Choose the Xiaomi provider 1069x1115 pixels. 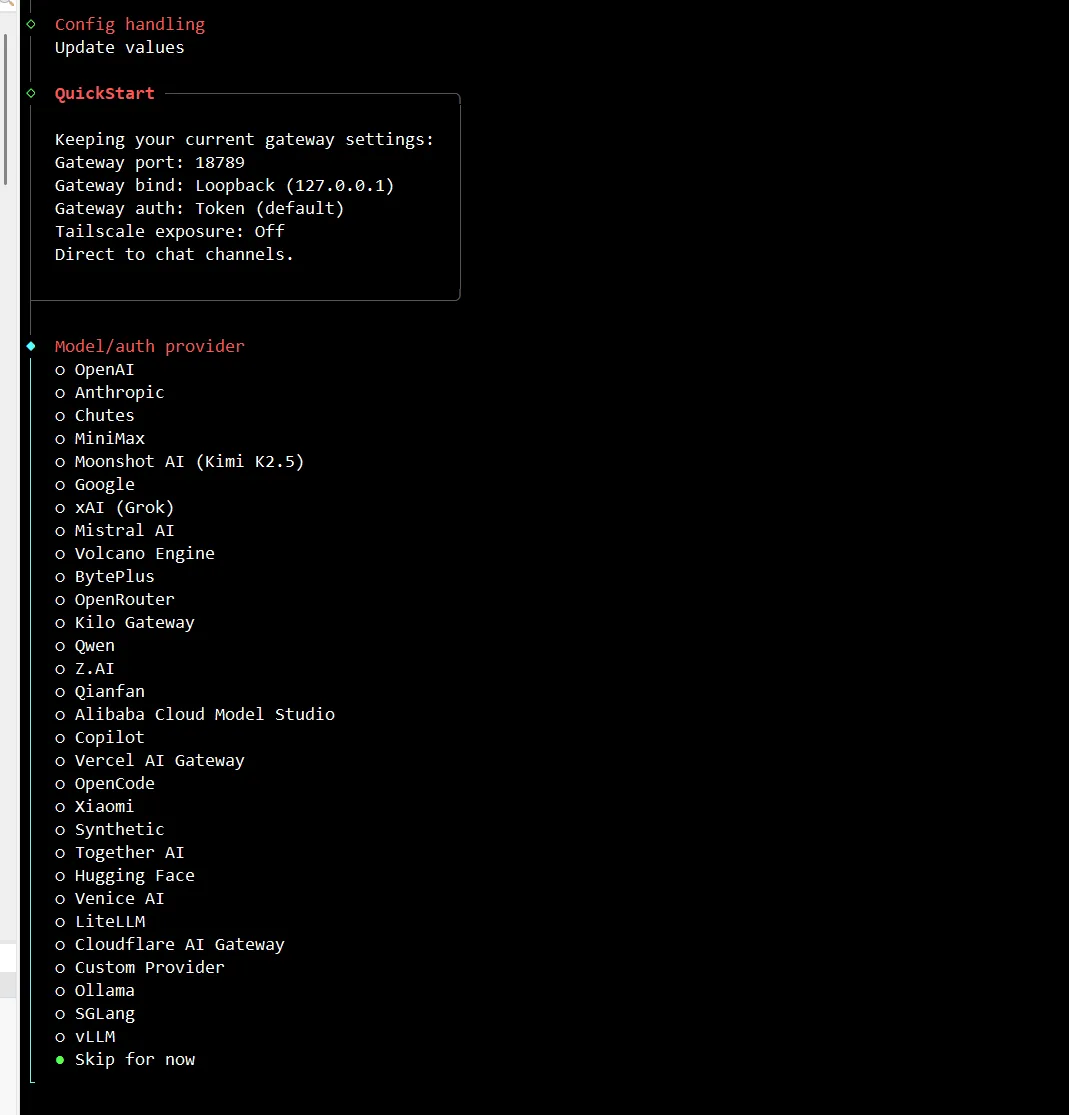point(95,806)
